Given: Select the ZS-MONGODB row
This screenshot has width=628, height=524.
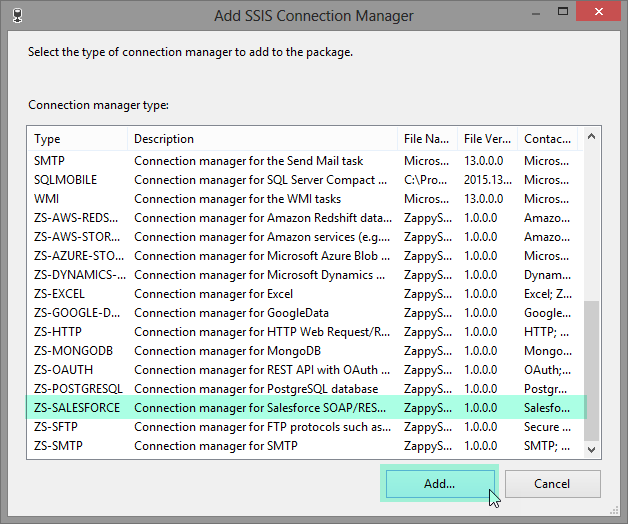Looking at the screenshot, I should 306,351.
